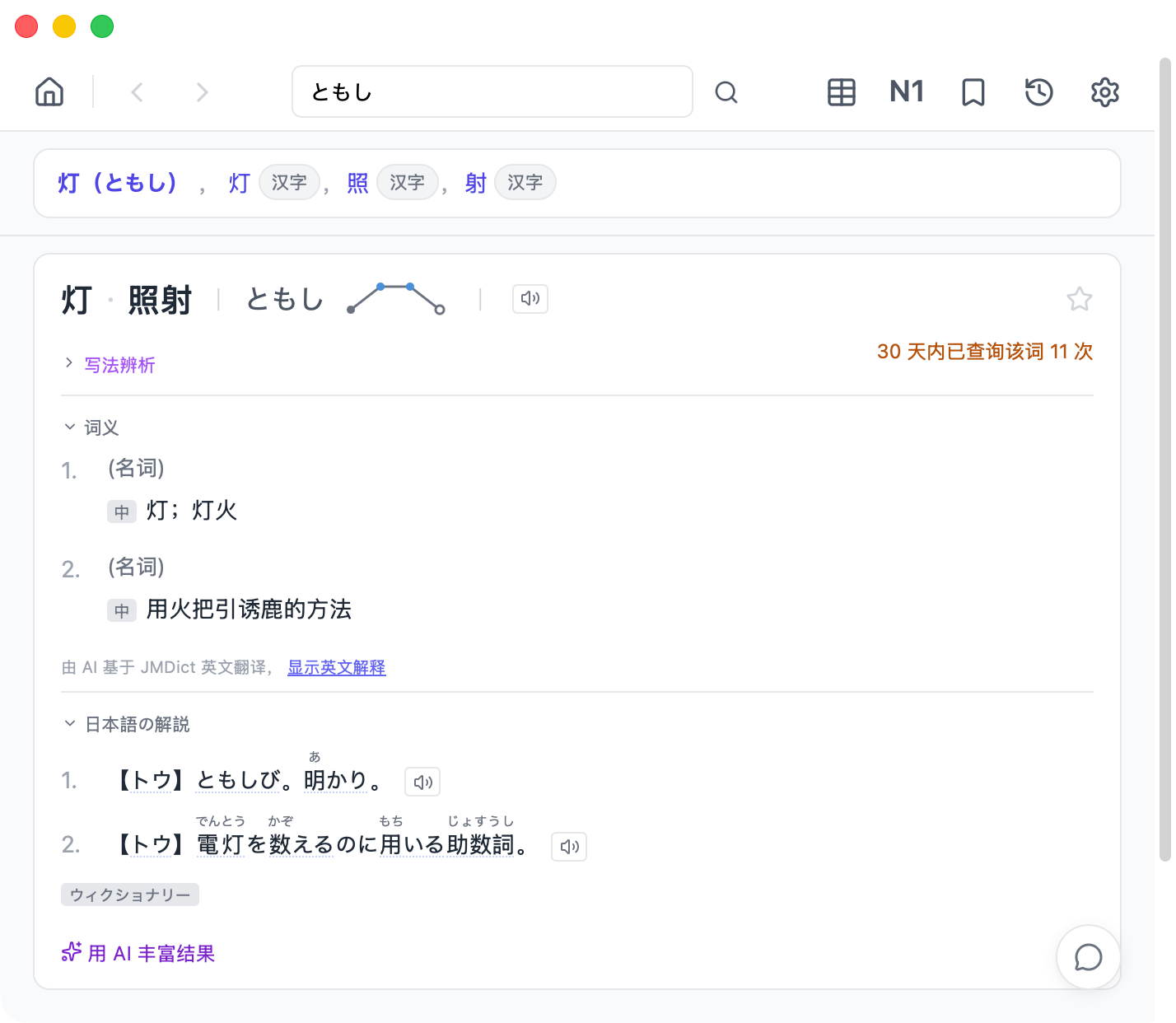Open the 射 kanji entry link
The width and height of the screenshot is (1176, 1023).
[475, 183]
